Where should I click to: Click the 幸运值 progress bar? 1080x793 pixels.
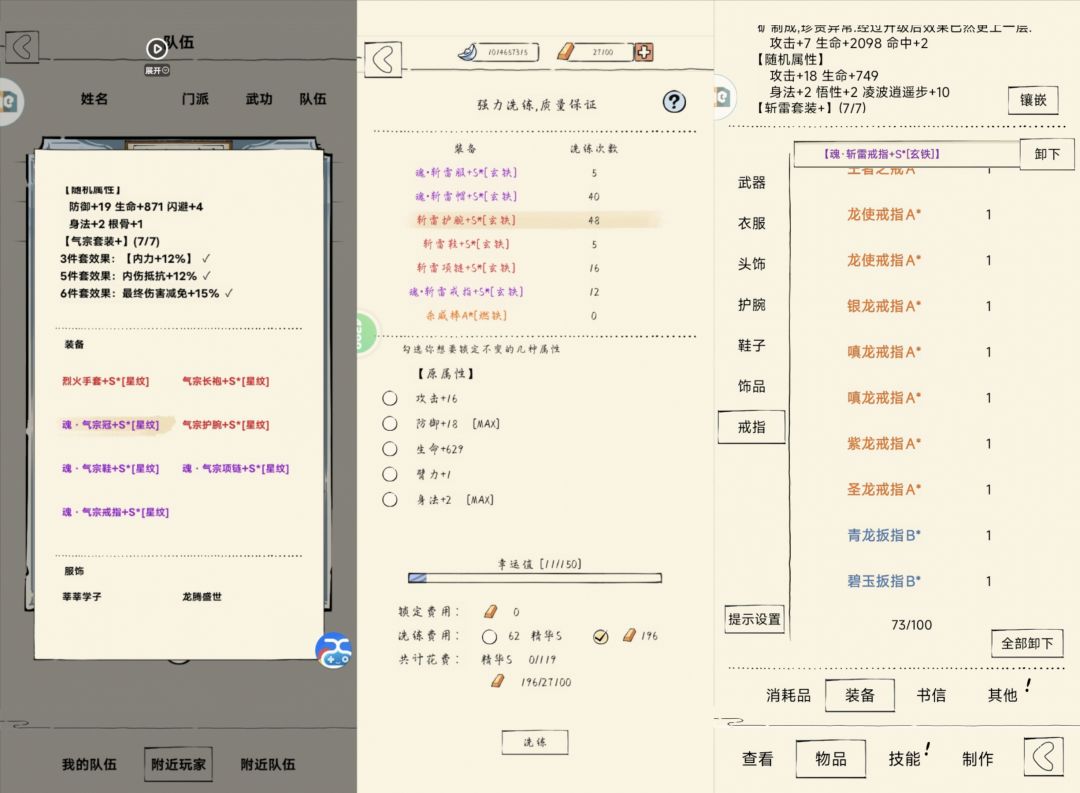click(534, 578)
